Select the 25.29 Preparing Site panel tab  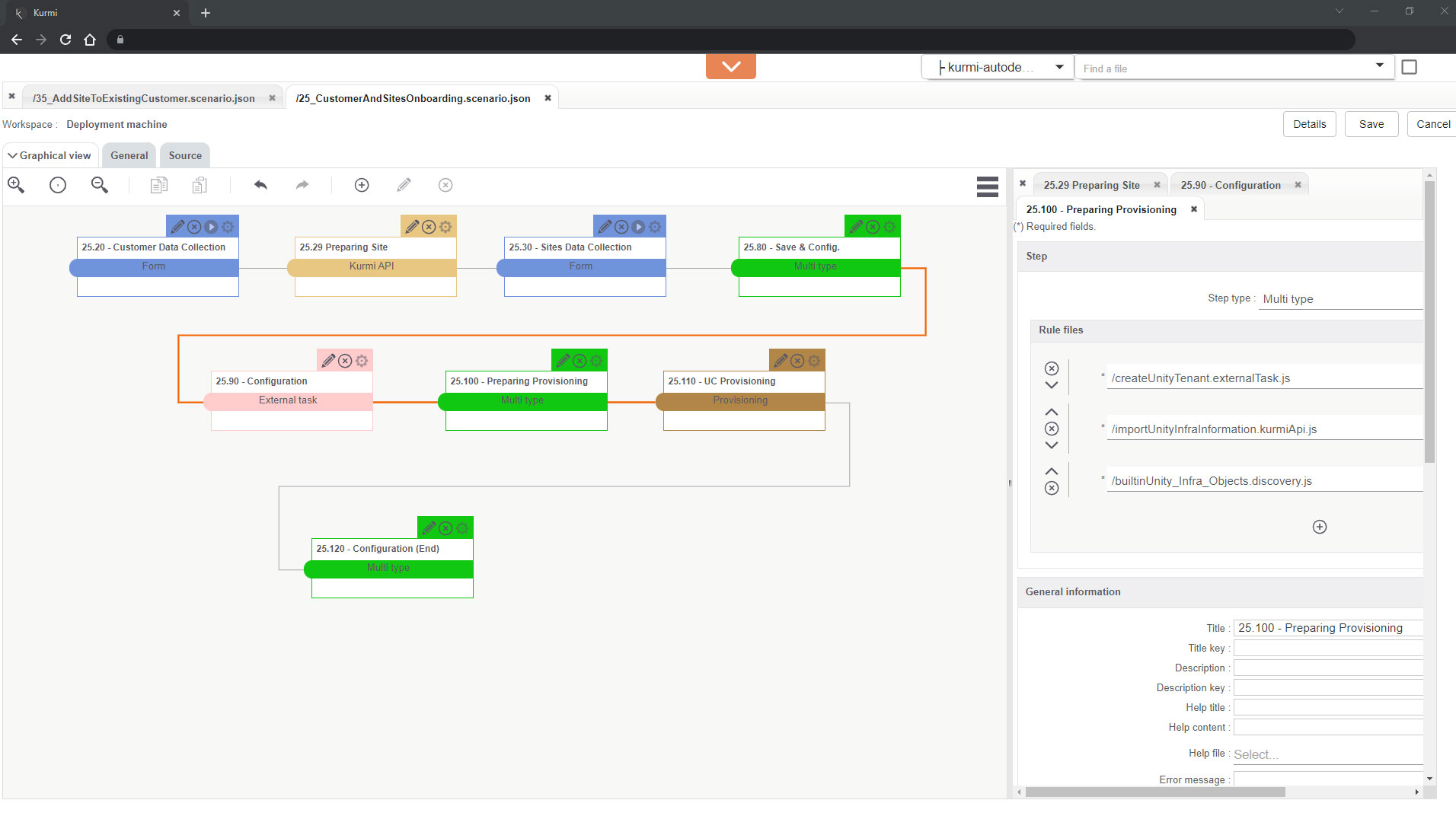coord(1091,185)
